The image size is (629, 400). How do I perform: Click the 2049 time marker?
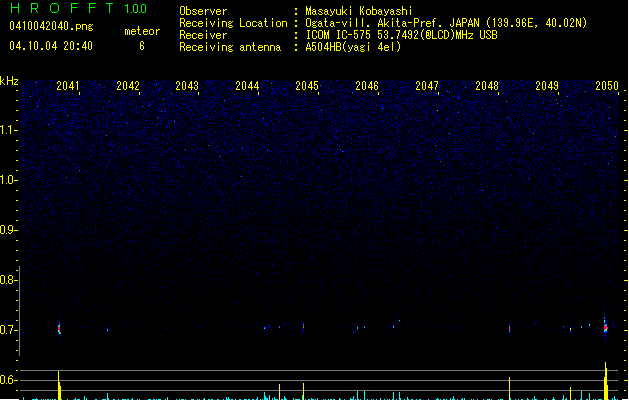[547, 86]
